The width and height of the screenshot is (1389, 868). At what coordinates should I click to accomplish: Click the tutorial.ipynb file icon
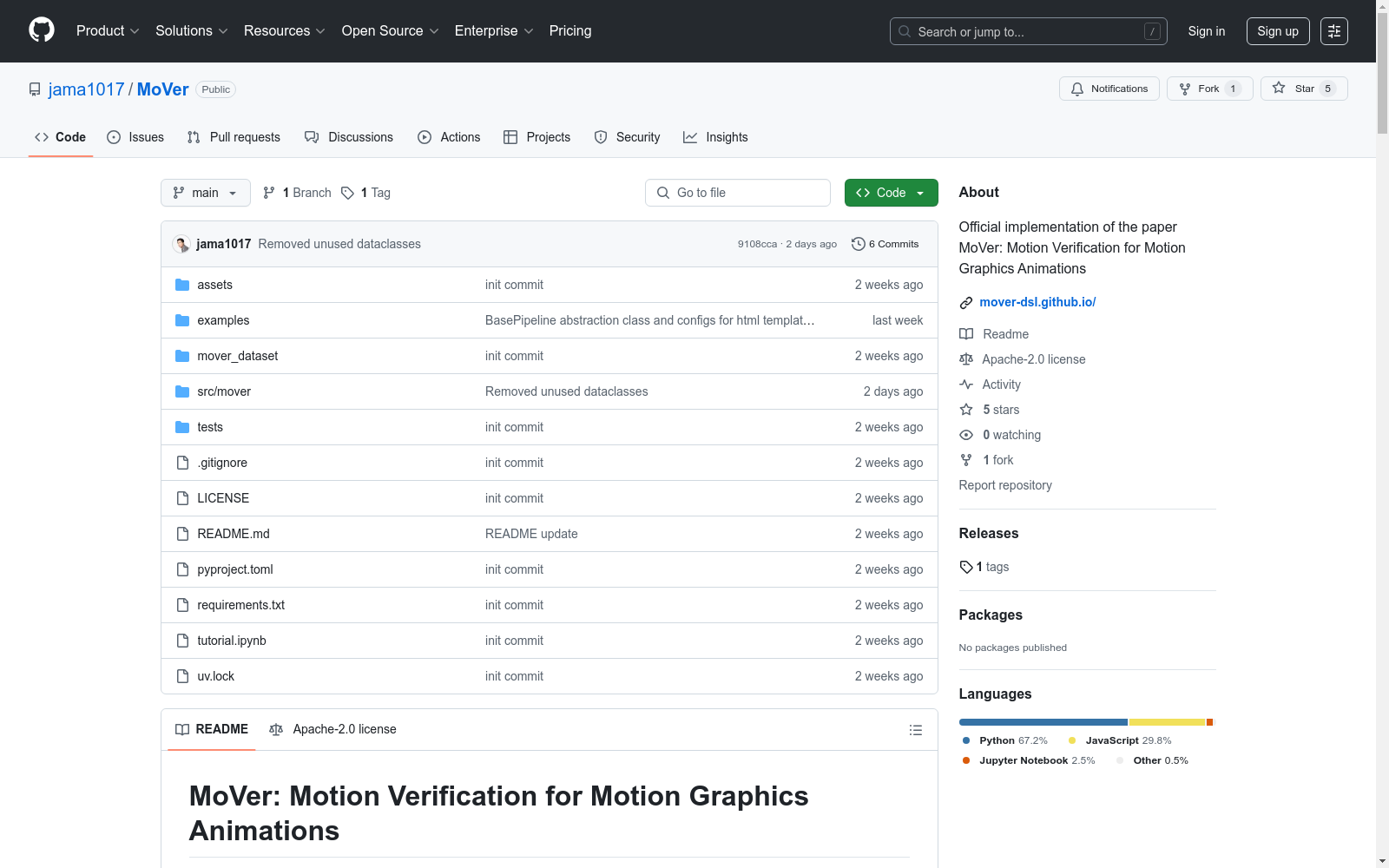point(182,641)
